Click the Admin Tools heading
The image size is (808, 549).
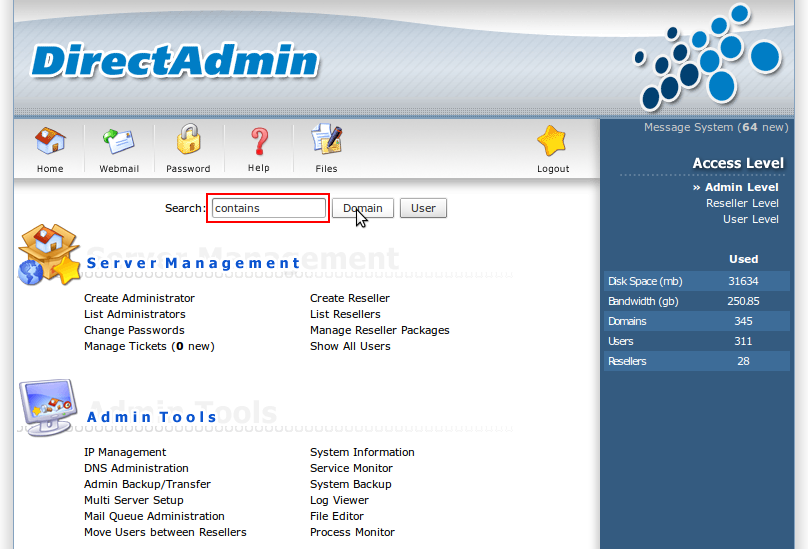pyautogui.click(x=152, y=417)
